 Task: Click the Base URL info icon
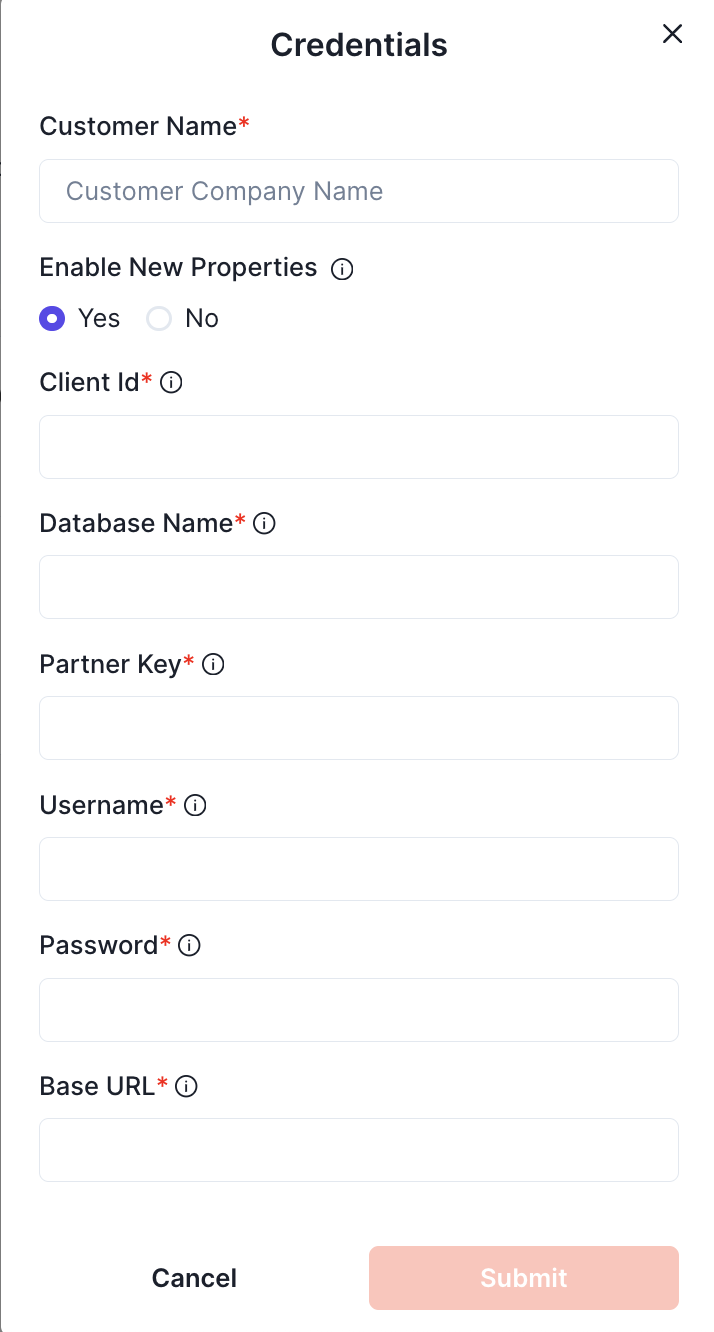[x=186, y=1086]
